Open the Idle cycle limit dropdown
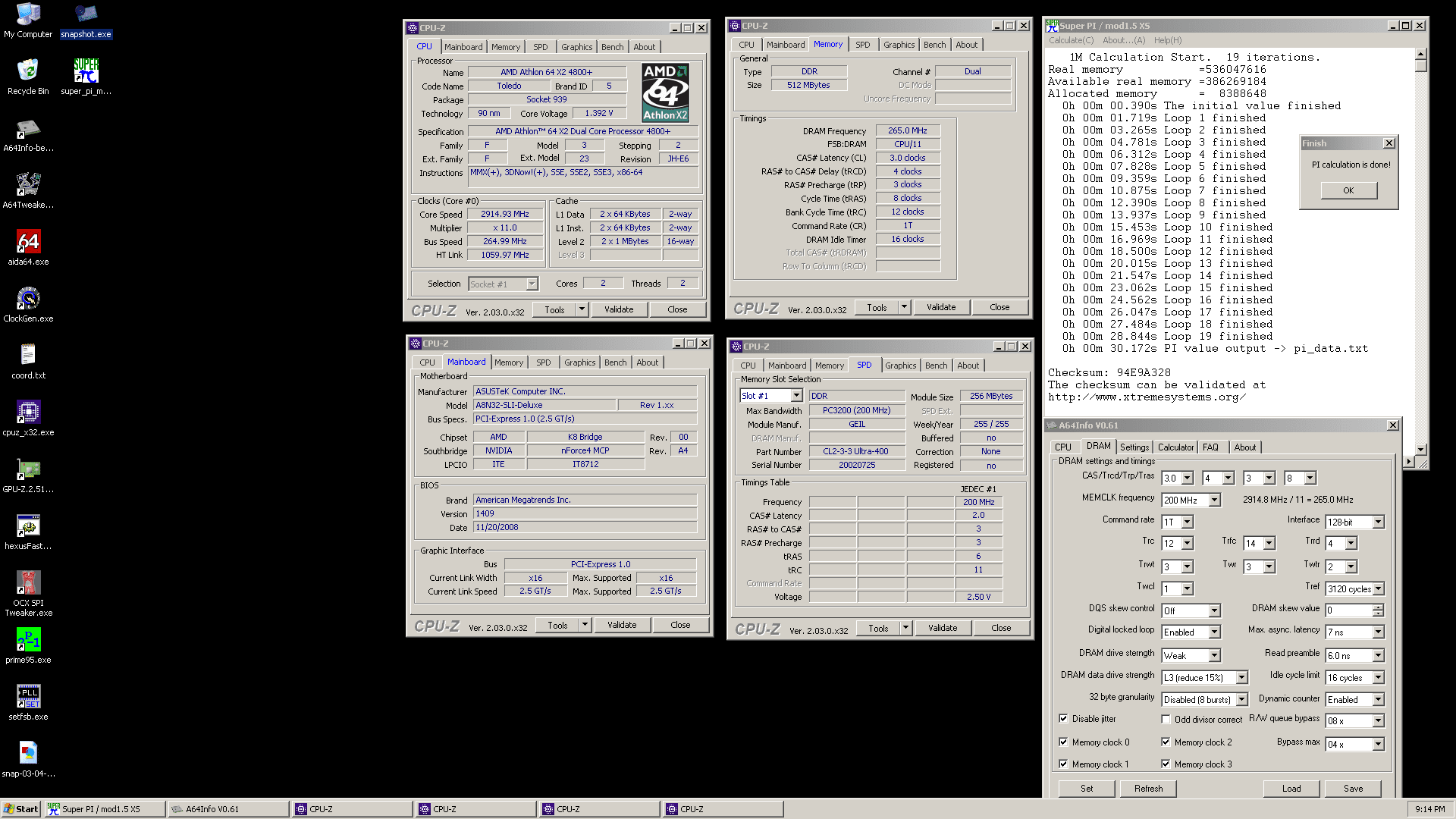Viewport: 1456px width, 819px height. pyautogui.click(x=1378, y=678)
